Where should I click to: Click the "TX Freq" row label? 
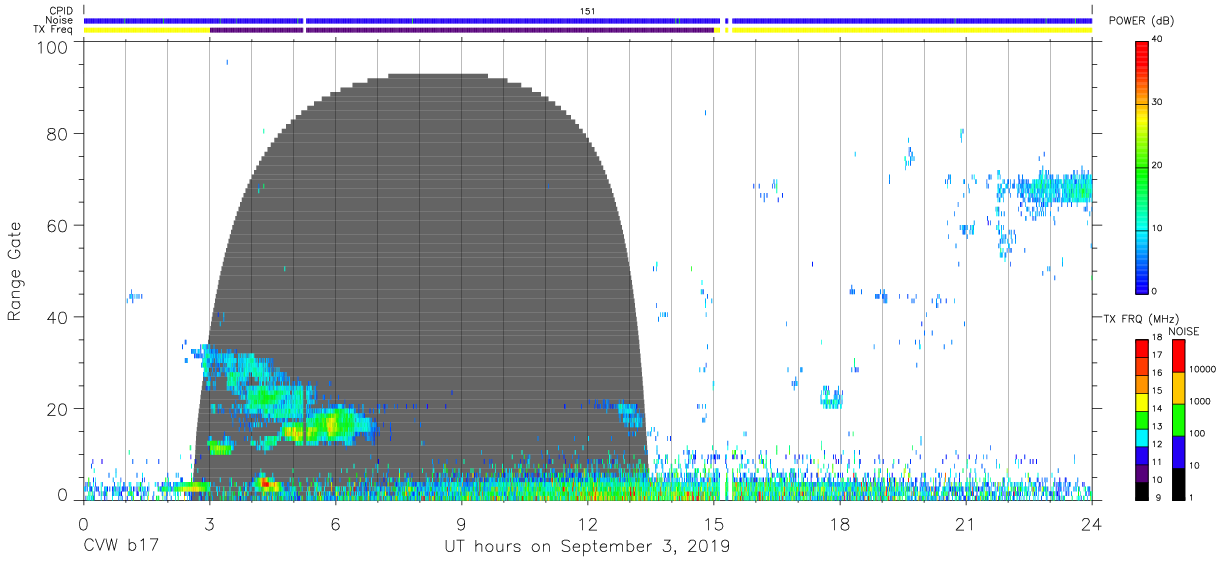54,30
